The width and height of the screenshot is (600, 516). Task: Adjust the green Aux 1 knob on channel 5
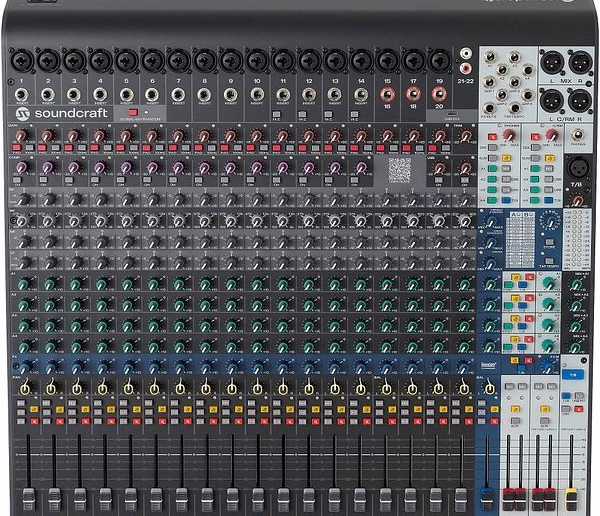[127, 284]
